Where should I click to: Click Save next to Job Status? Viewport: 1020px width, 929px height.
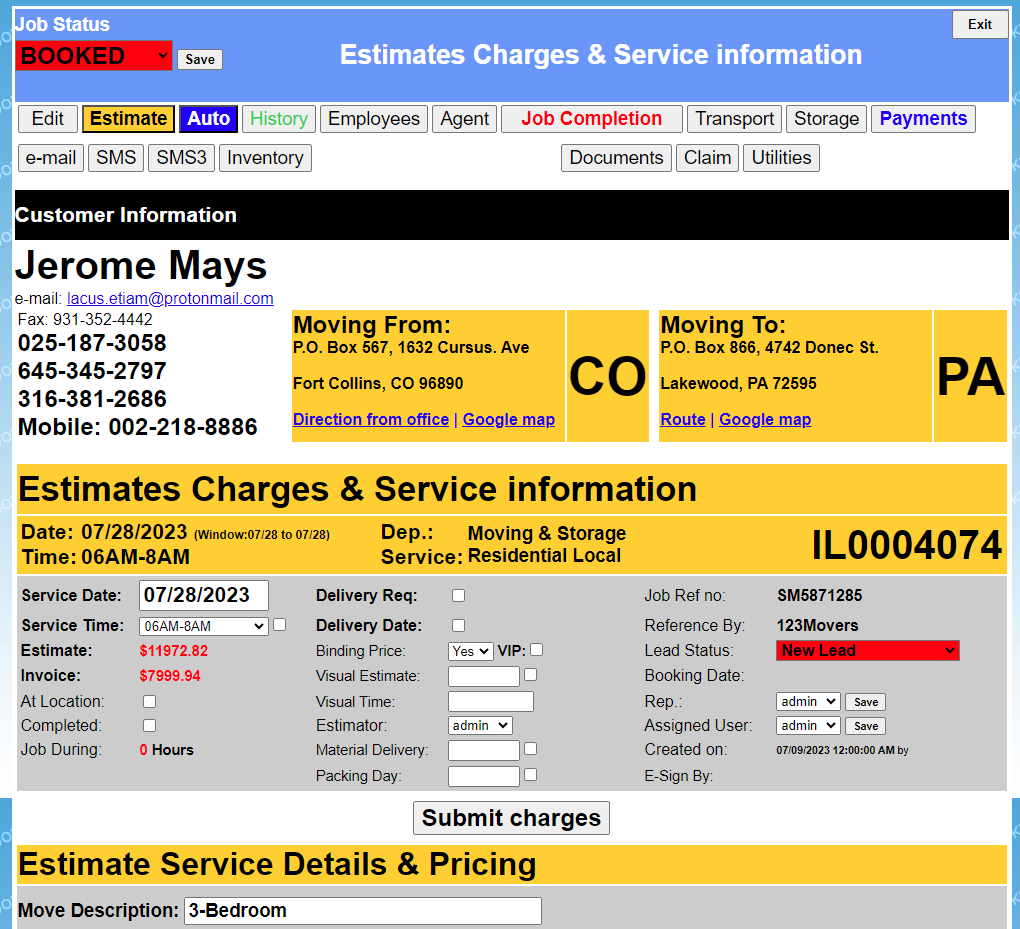click(x=200, y=59)
